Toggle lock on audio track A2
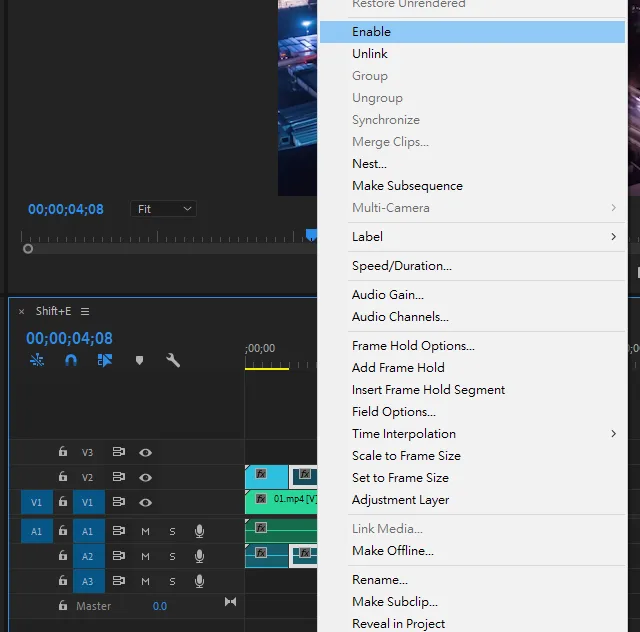640x632 pixels. point(62,555)
